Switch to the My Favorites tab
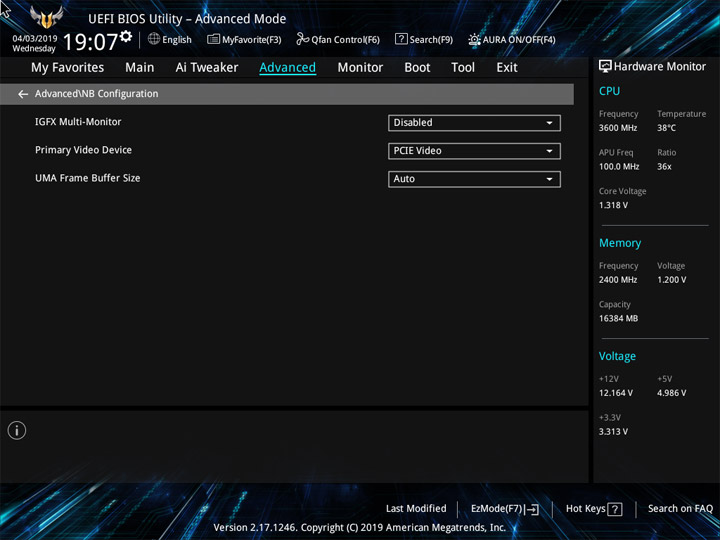 pos(68,68)
